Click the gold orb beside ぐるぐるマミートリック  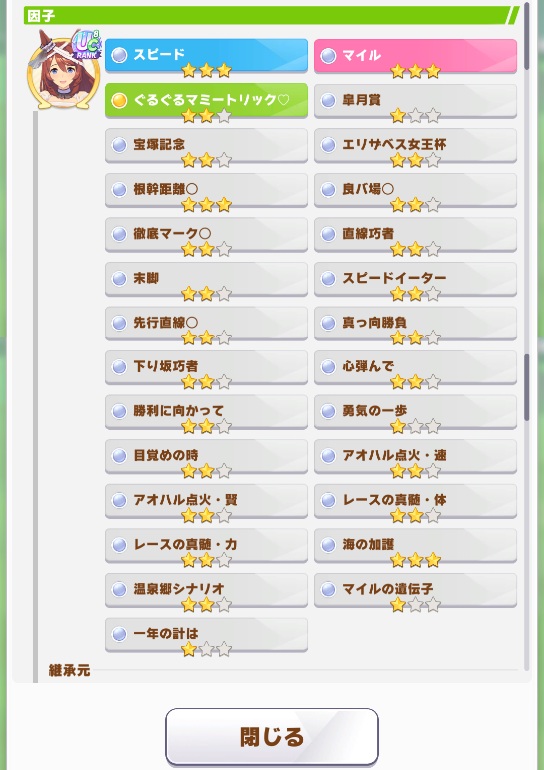pyautogui.click(x=119, y=100)
